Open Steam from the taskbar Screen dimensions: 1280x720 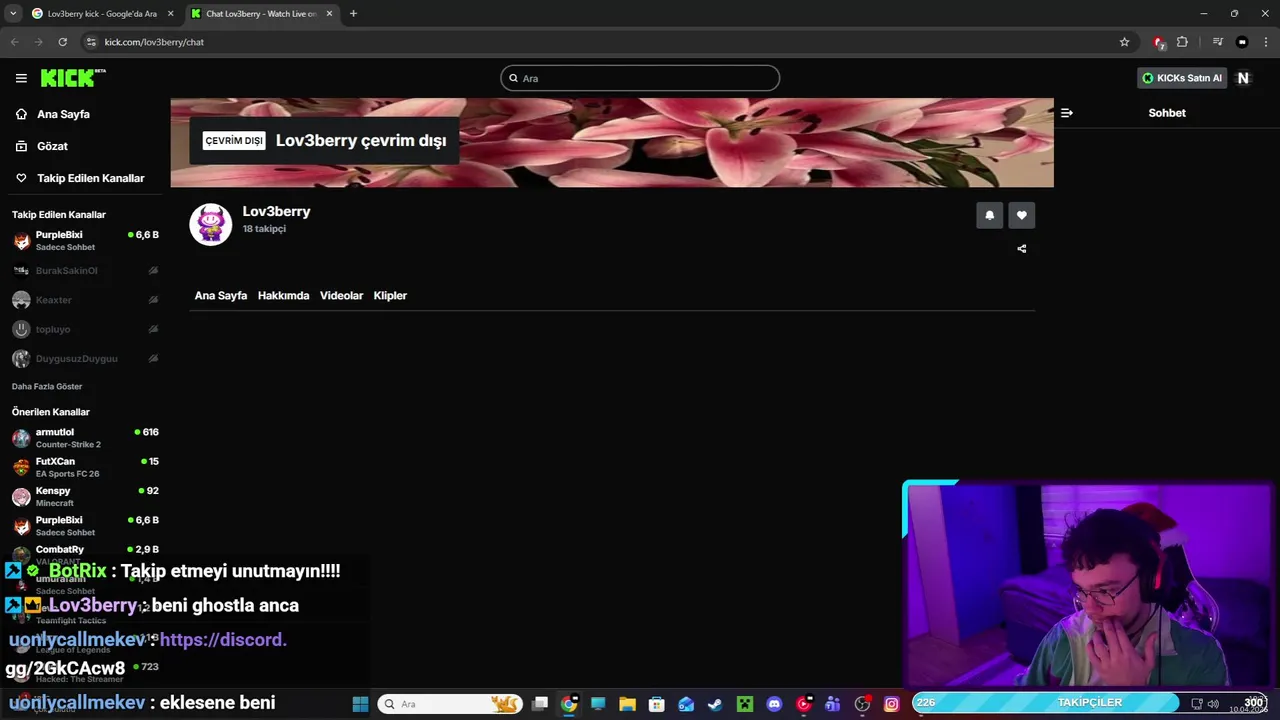click(715, 704)
